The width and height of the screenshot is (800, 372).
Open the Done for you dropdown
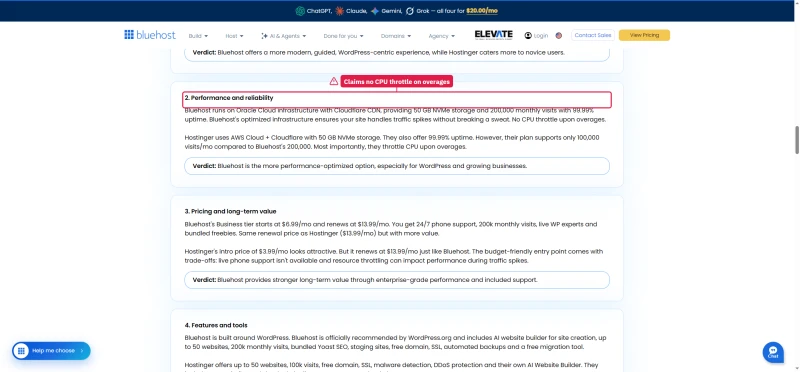[343, 36]
